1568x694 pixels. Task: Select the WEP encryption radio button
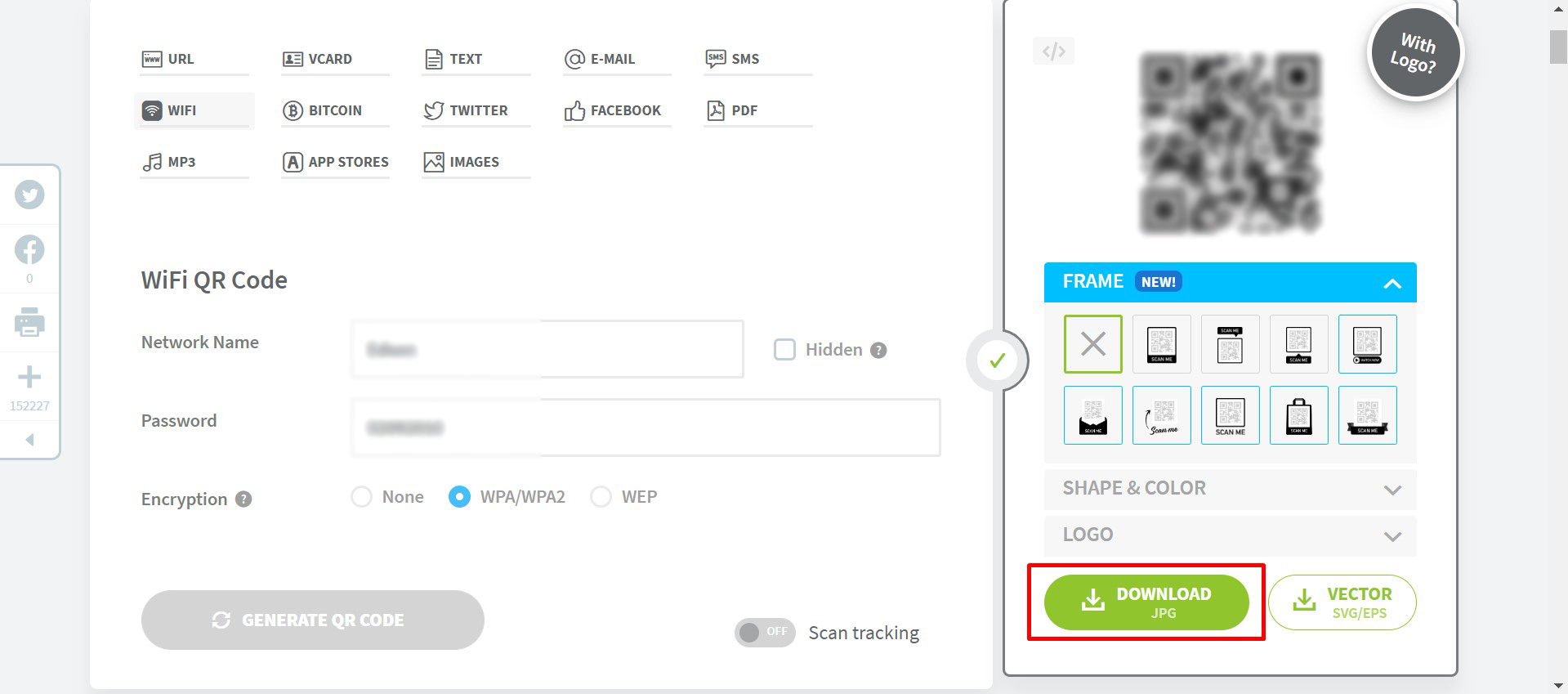click(601, 497)
